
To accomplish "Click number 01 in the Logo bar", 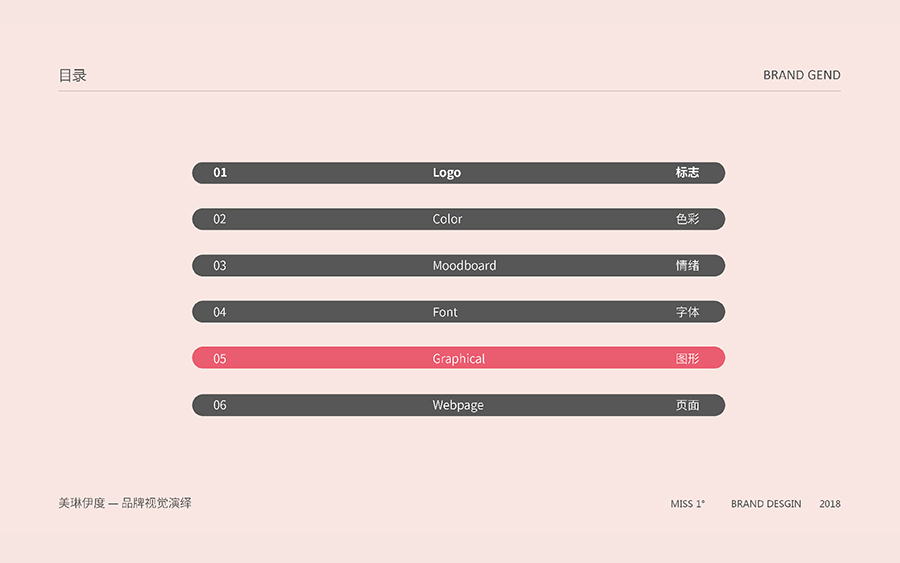I will [220, 173].
